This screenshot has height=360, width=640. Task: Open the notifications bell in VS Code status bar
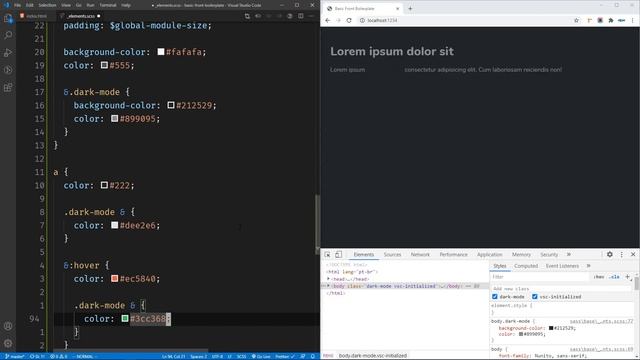(313, 356)
